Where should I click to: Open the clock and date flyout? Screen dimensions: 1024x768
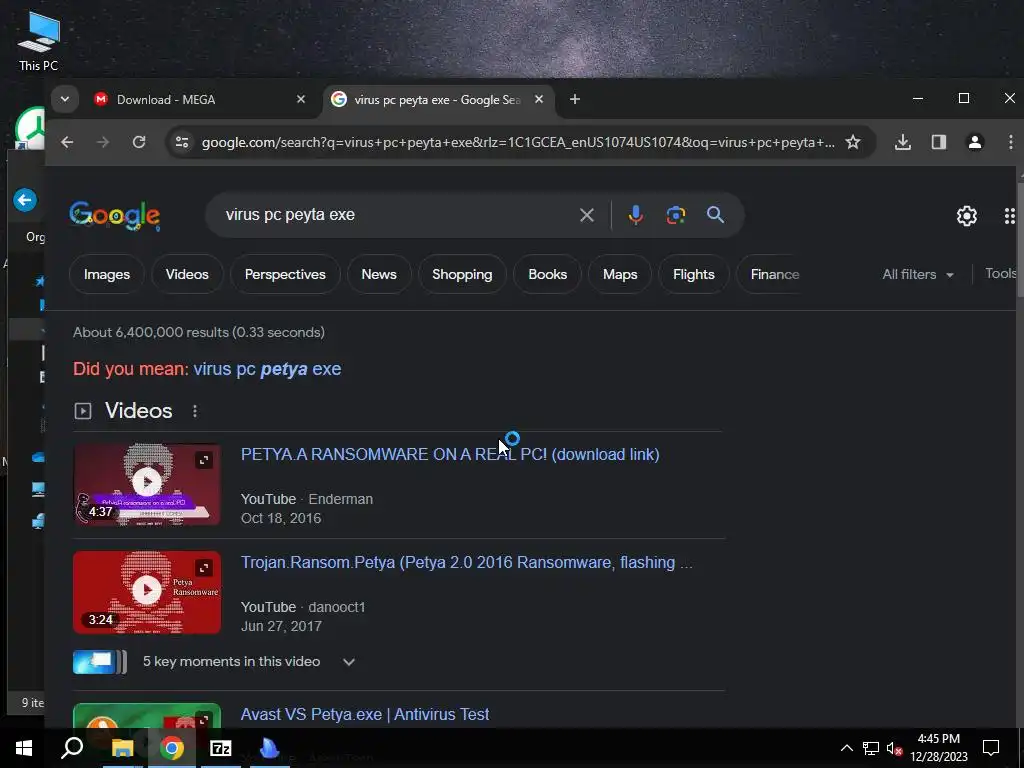[x=939, y=748]
